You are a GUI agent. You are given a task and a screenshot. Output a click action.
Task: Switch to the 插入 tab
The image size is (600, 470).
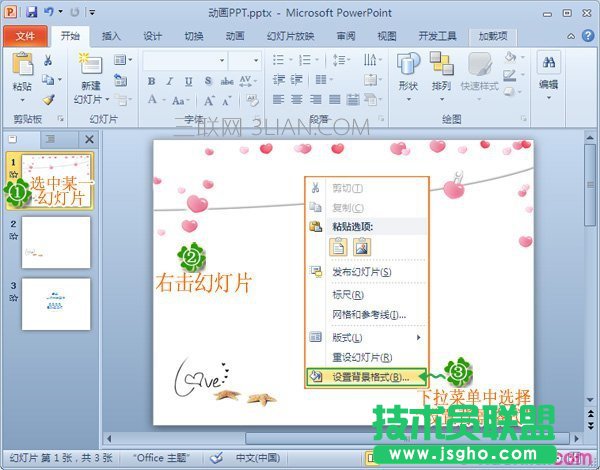coord(111,36)
